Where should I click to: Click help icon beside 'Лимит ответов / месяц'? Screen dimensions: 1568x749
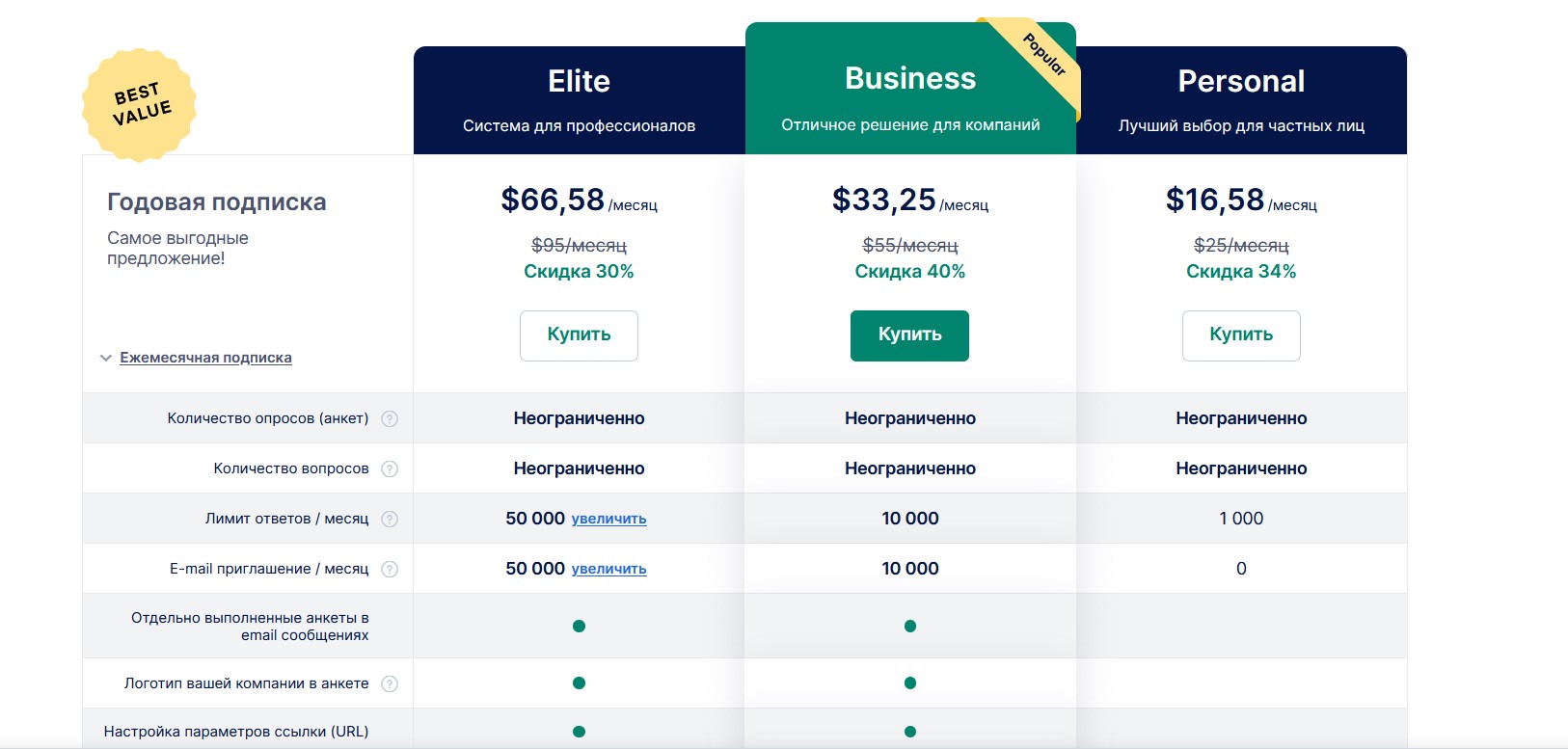click(390, 519)
